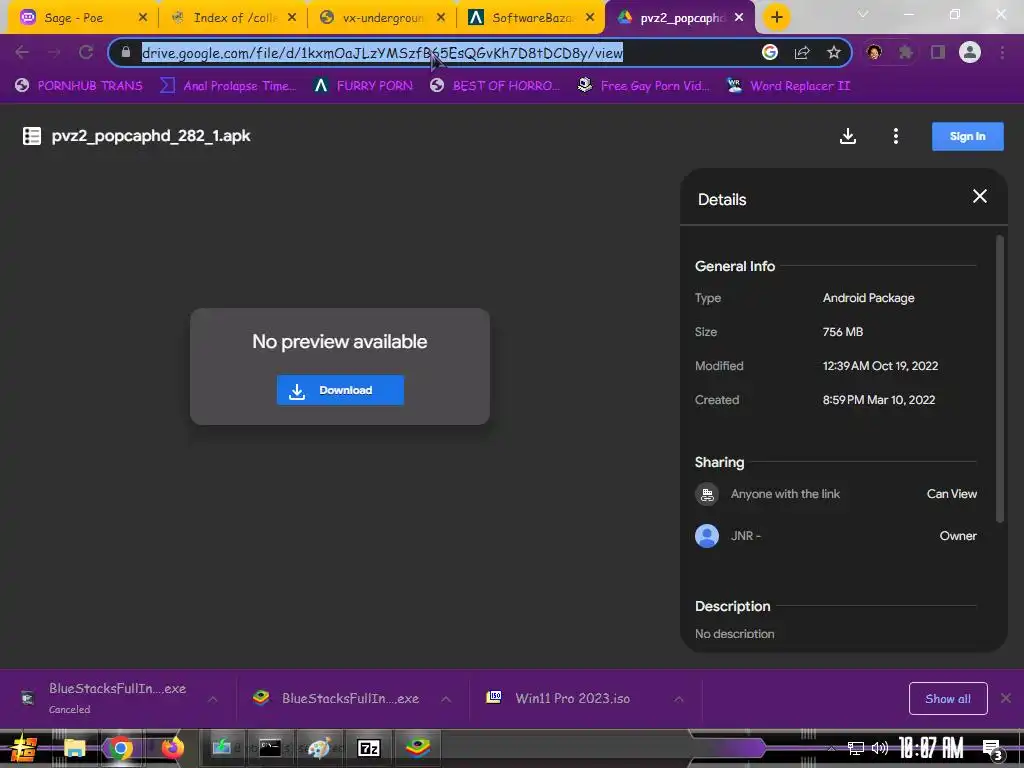Click the volume icon in system tray
This screenshot has height=768, width=1024.
coord(880,748)
